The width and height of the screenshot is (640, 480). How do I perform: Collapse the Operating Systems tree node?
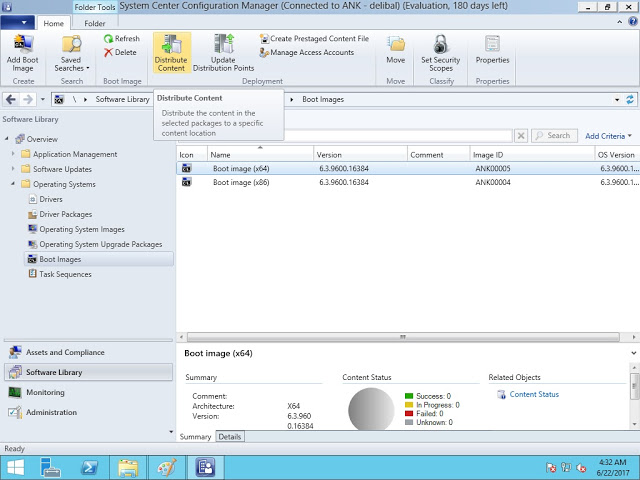[x=14, y=185]
